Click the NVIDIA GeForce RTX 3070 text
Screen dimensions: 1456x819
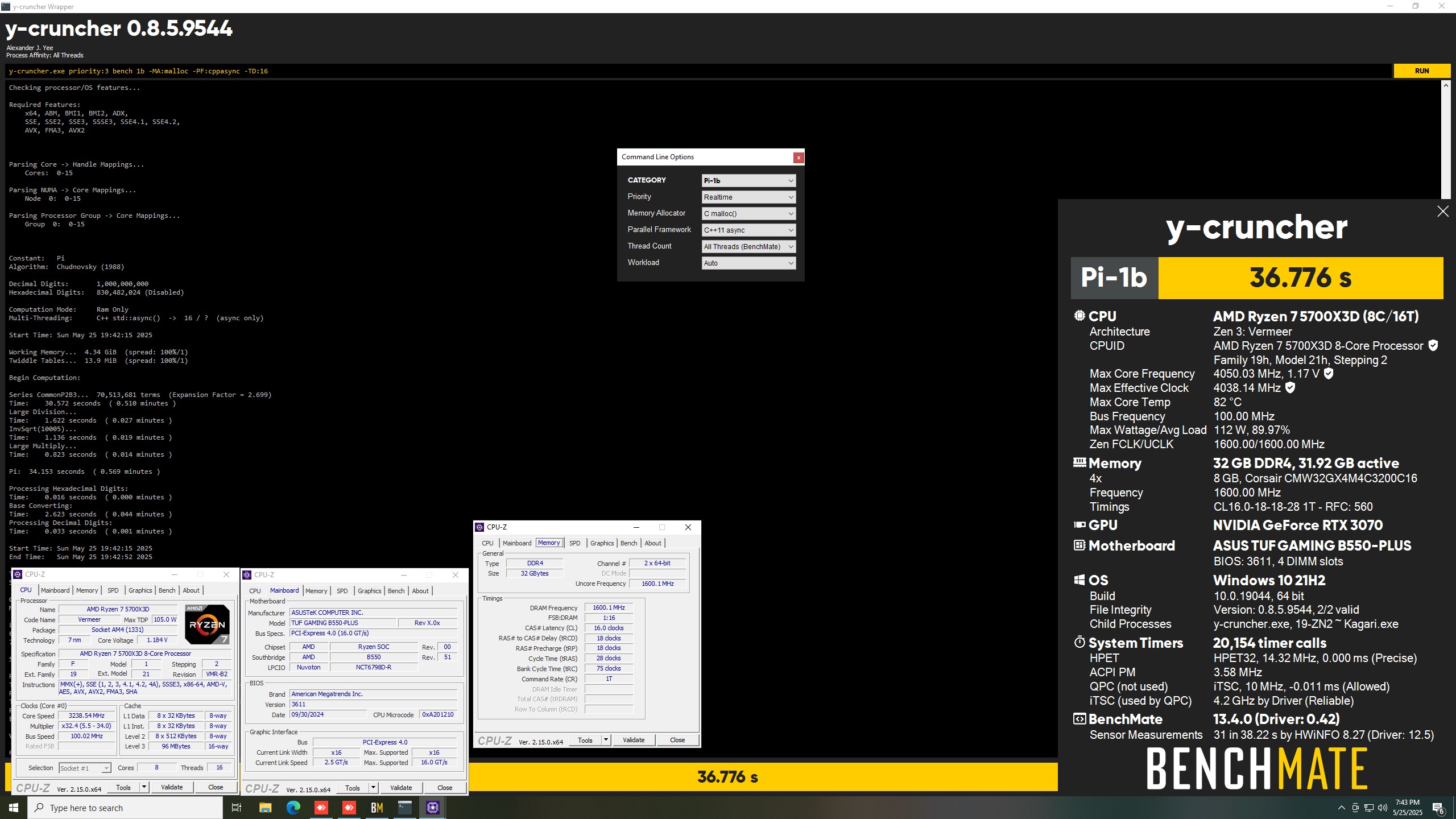[x=1298, y=525]
